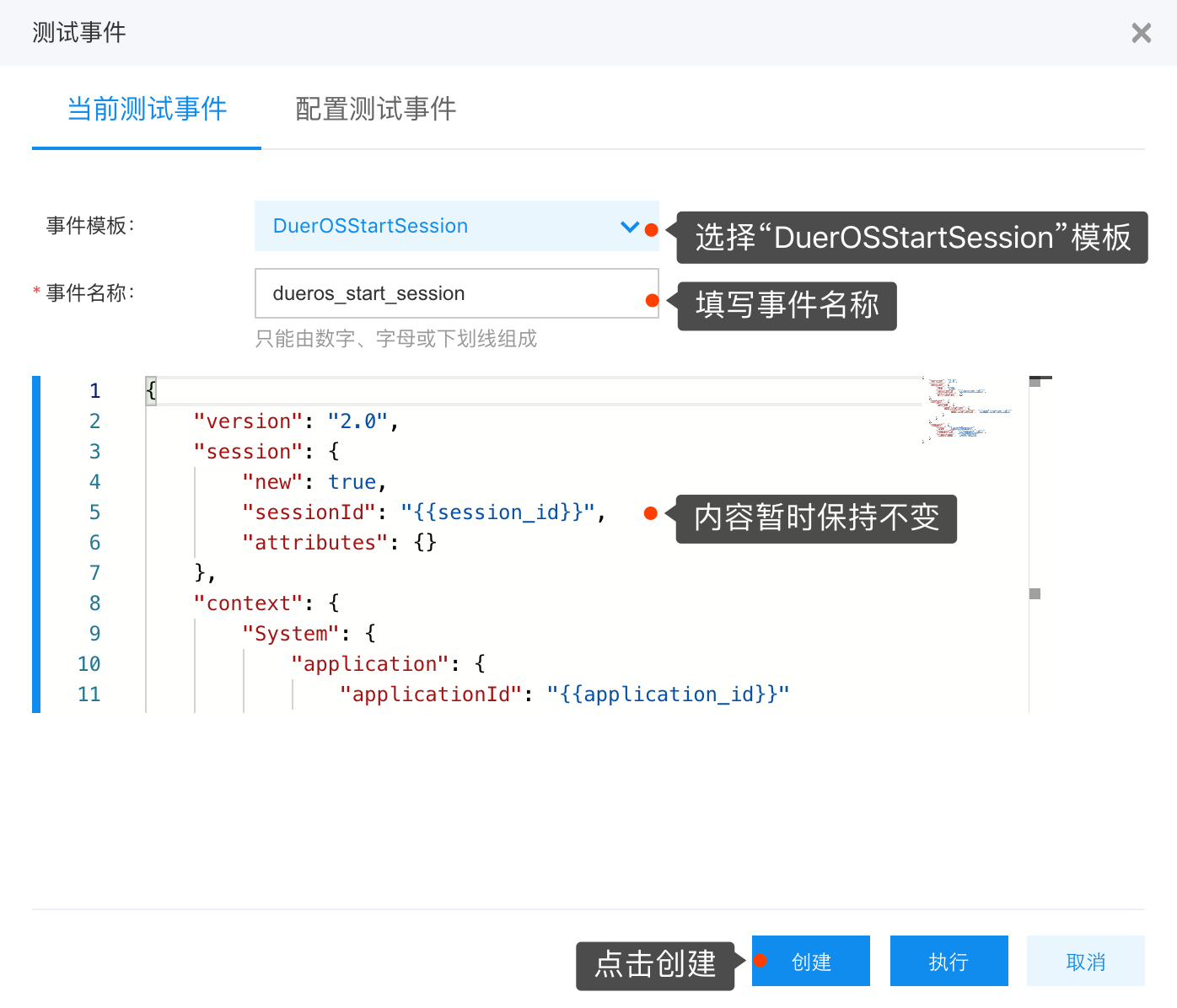Click the "session" key line

[x=266, y=452]
